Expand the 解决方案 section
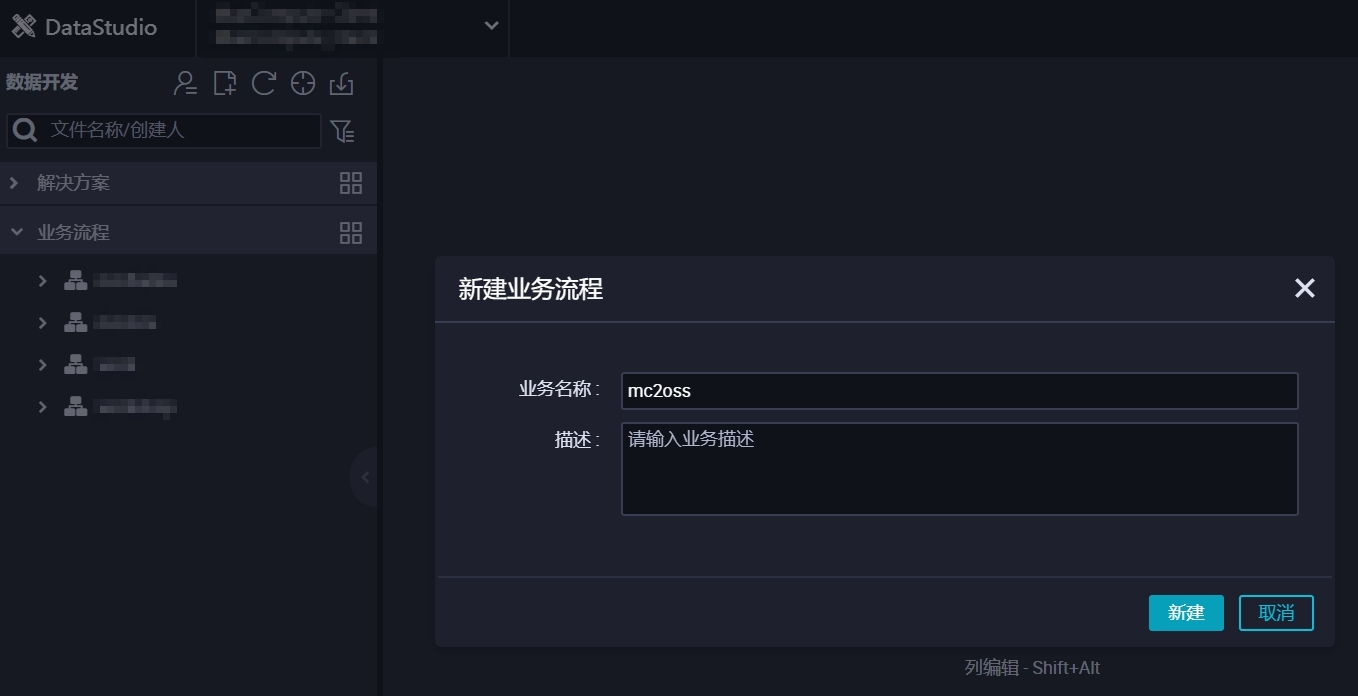 [x=14, y=183]
